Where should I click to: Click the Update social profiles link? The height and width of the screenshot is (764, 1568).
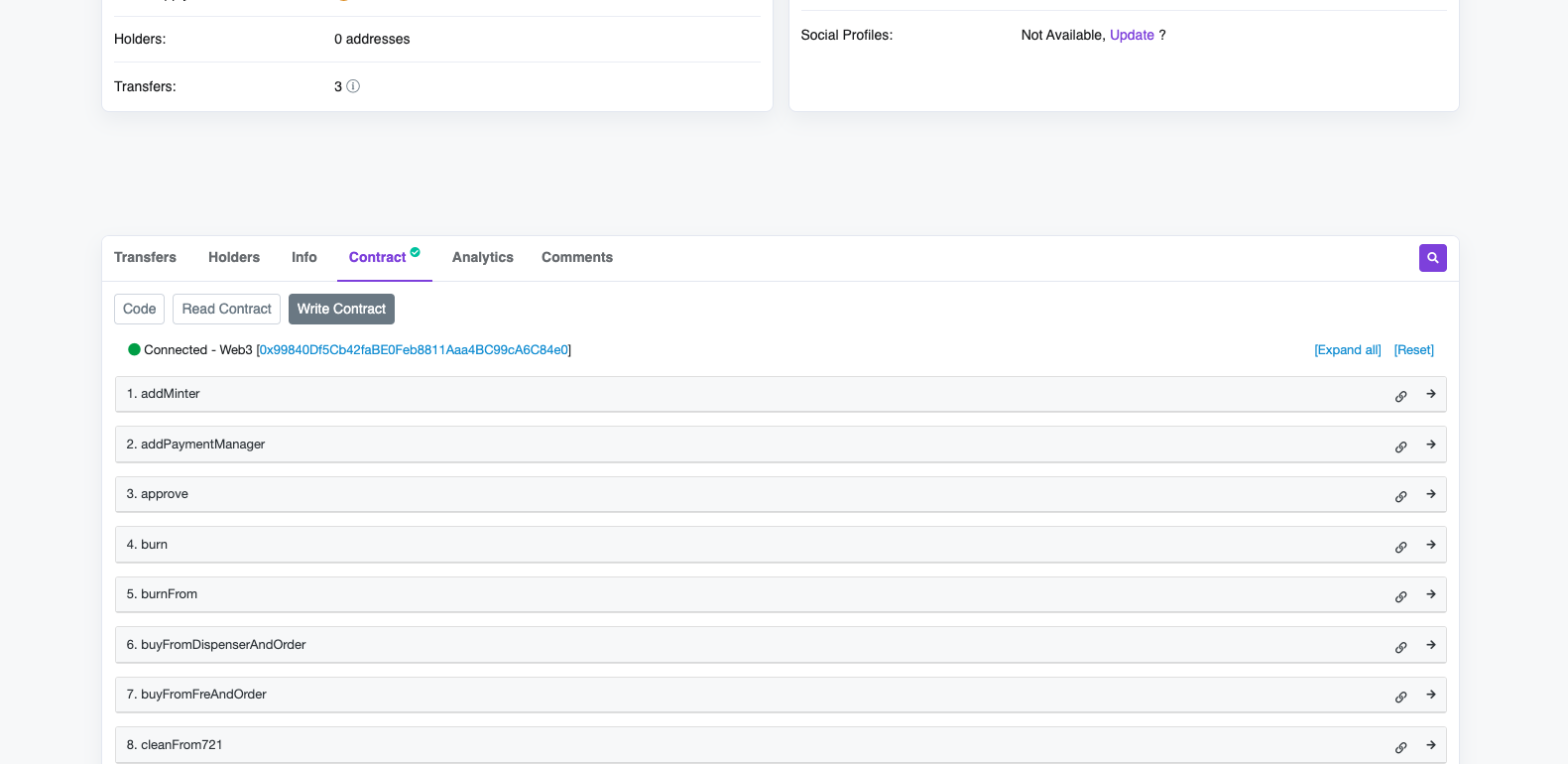coord(1132,35)
